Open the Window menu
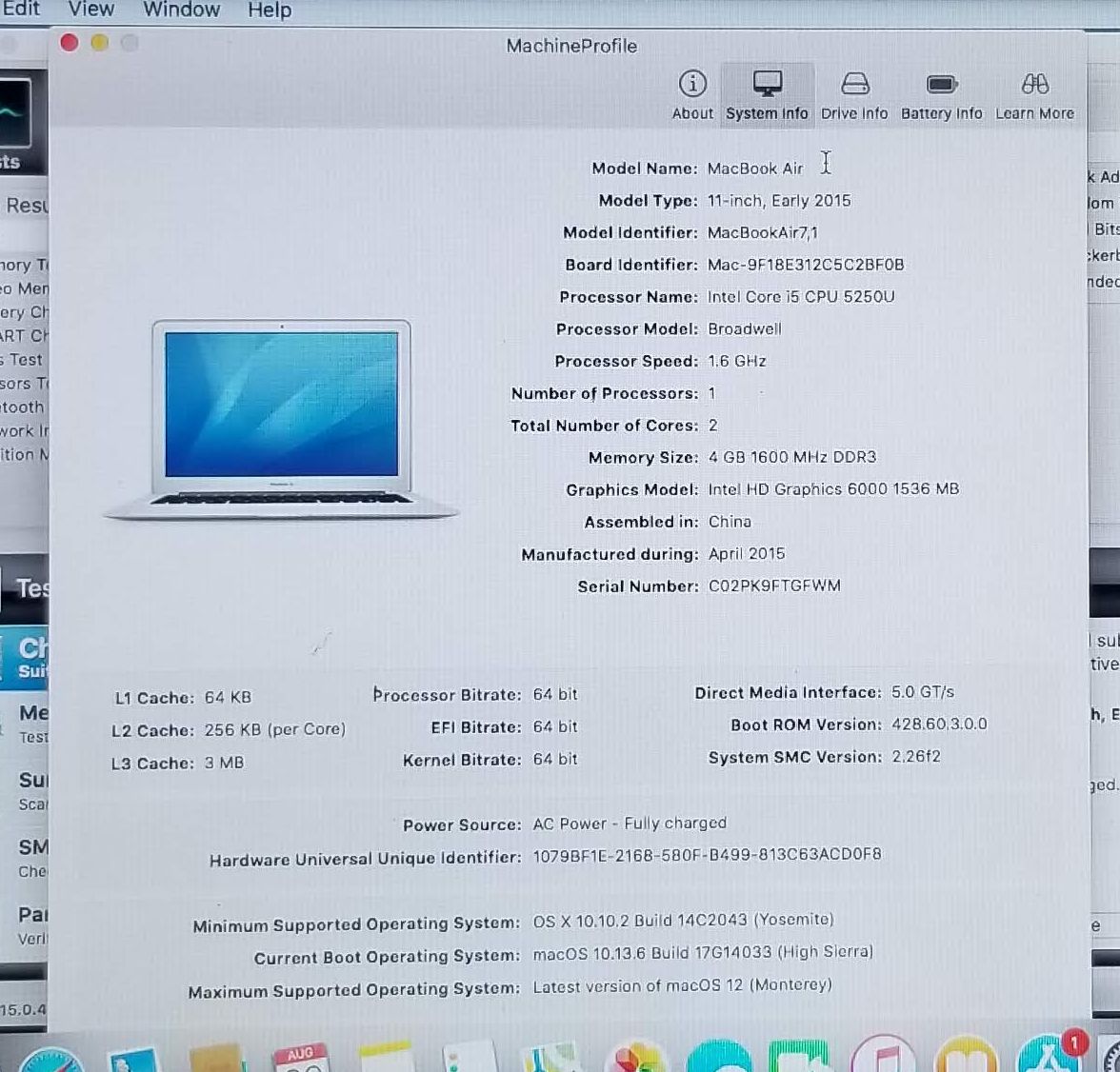 click(181, 10)
